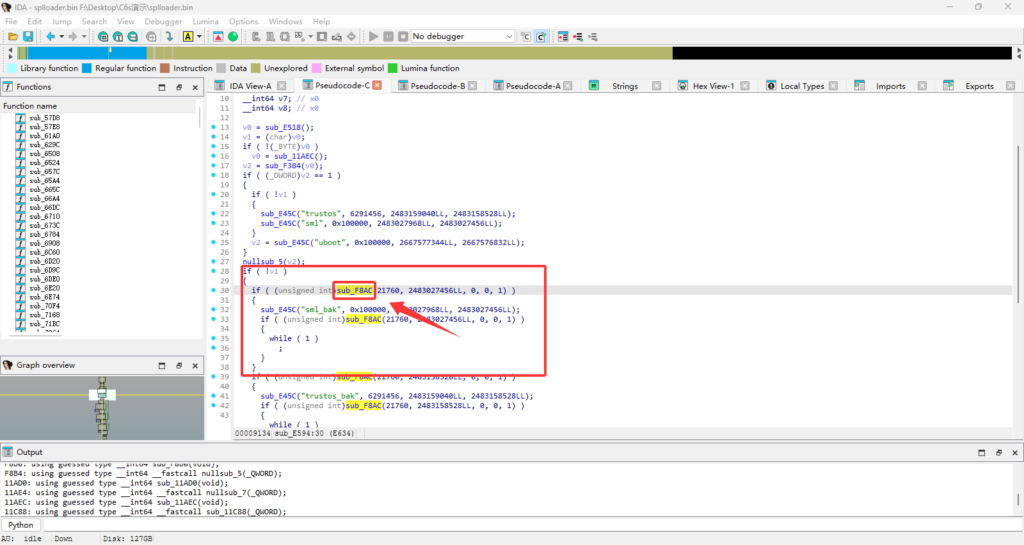Open the File menu

point(11,22)
